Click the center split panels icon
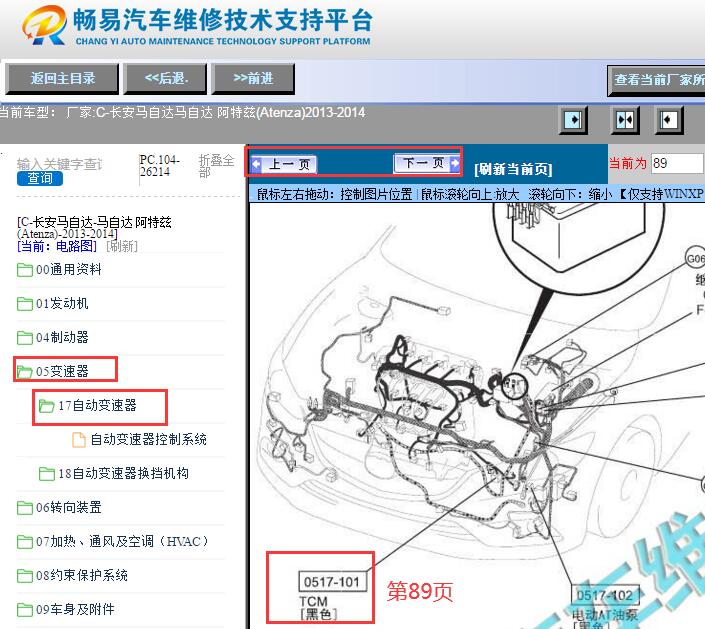The image size is (705, 629). pyautogui.click(x=625, y=120)
